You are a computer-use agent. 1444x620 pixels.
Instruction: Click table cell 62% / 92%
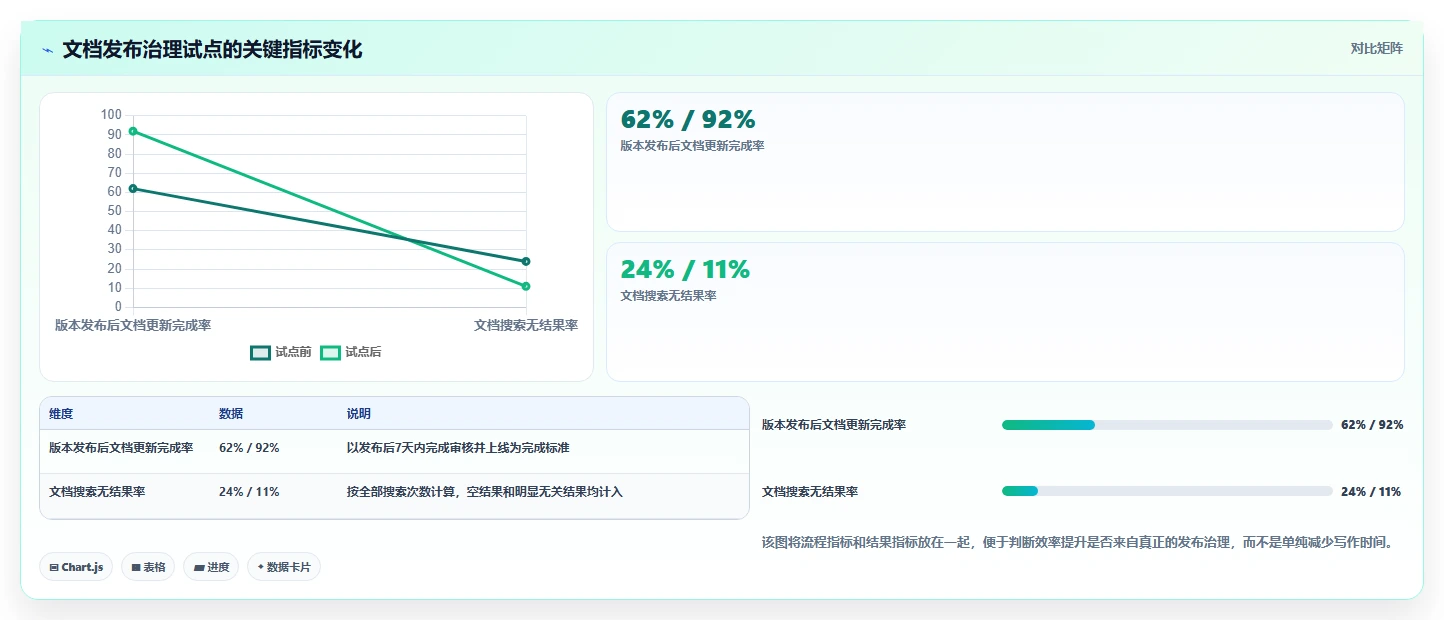(x=249, y=448)
